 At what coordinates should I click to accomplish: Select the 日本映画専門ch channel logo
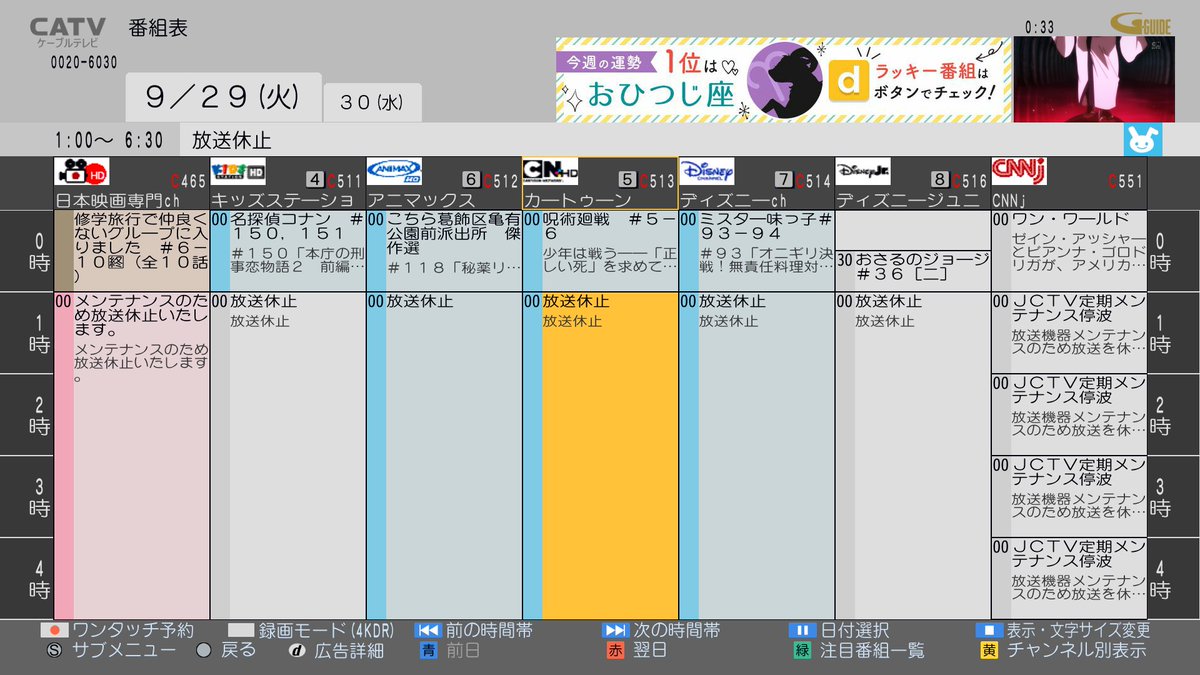coord(82,172)
